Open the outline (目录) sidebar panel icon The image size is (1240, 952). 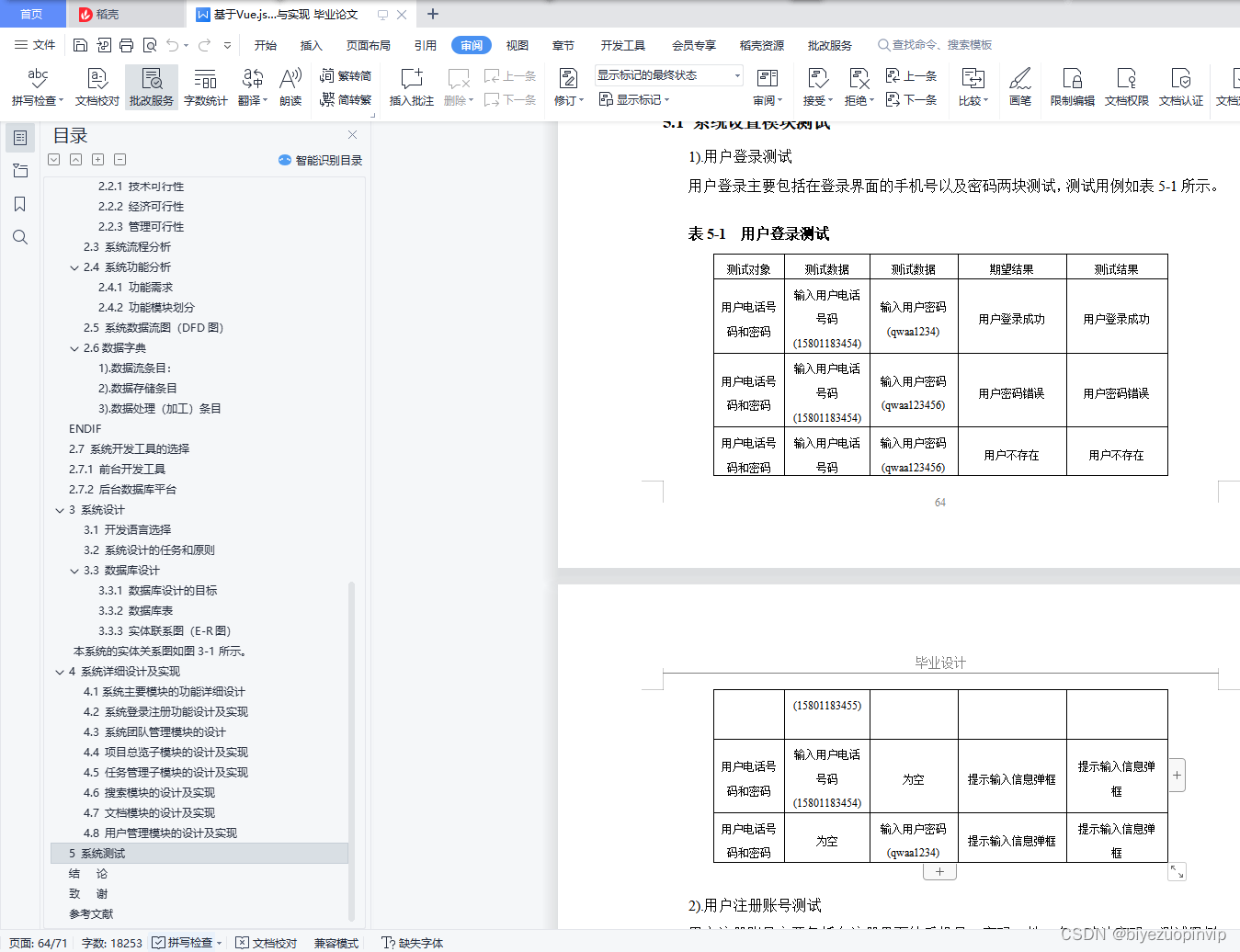pyautogui.click(x=20, y=138)
